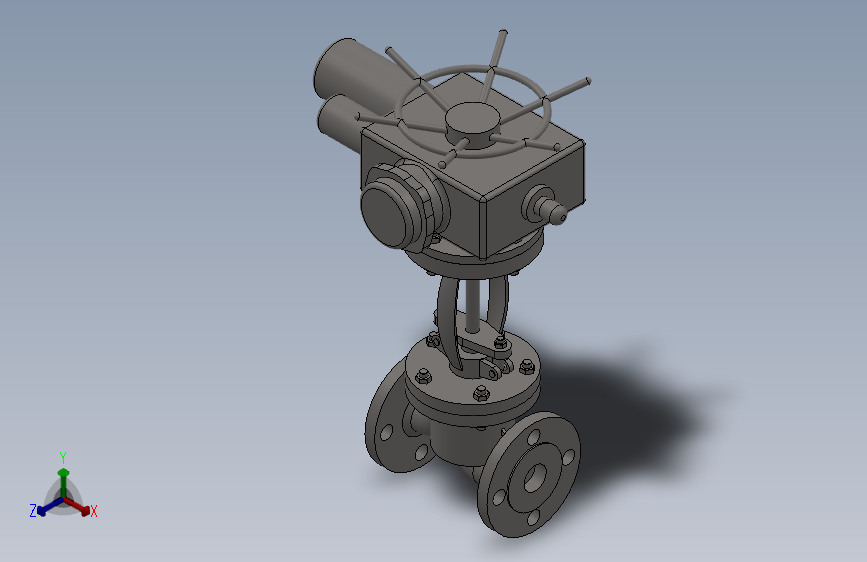Select the handwheel center hub on the actuator
Viewport: 867px width, 562px height.
tap(473, 124)
